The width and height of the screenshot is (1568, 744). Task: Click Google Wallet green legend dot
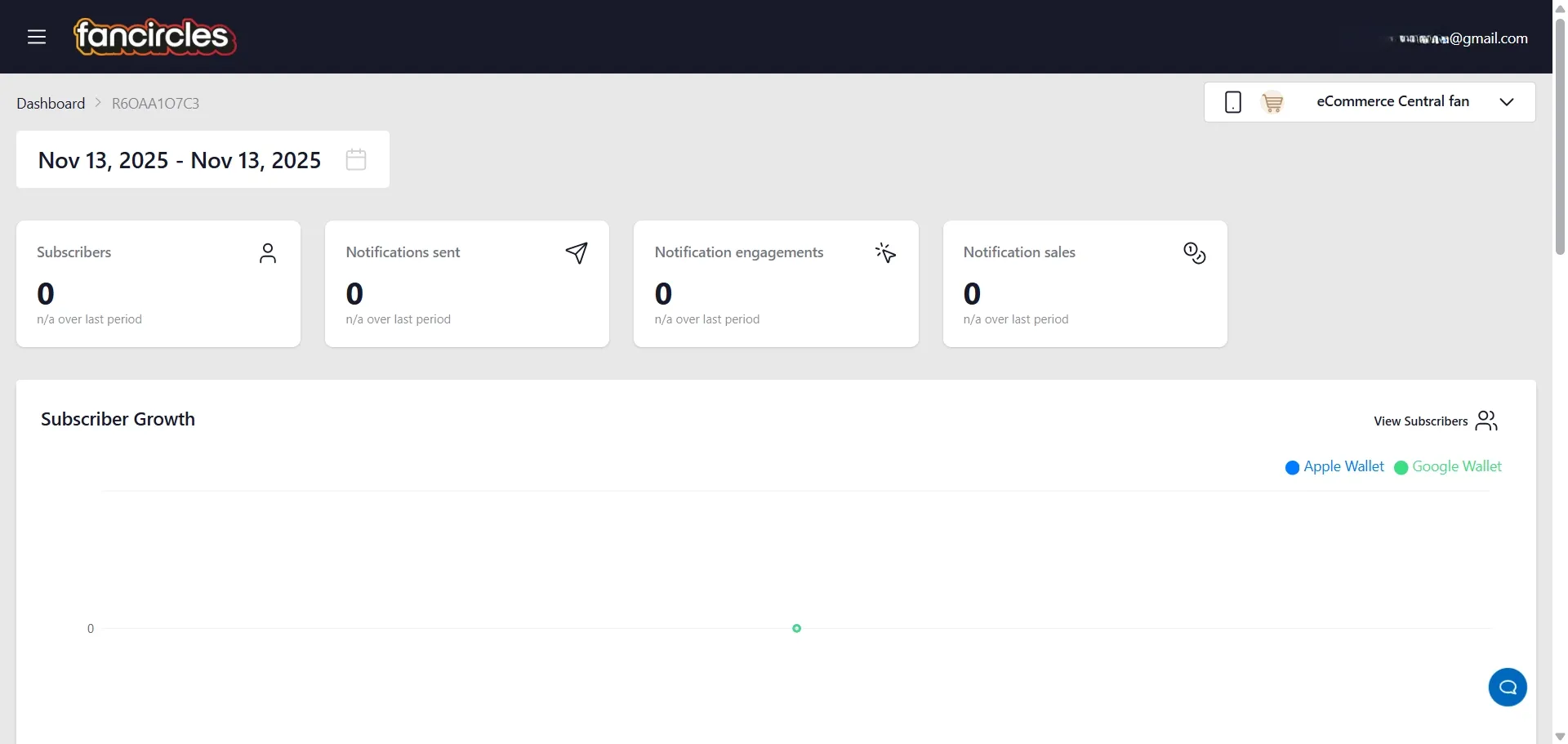click(1401, 467)
